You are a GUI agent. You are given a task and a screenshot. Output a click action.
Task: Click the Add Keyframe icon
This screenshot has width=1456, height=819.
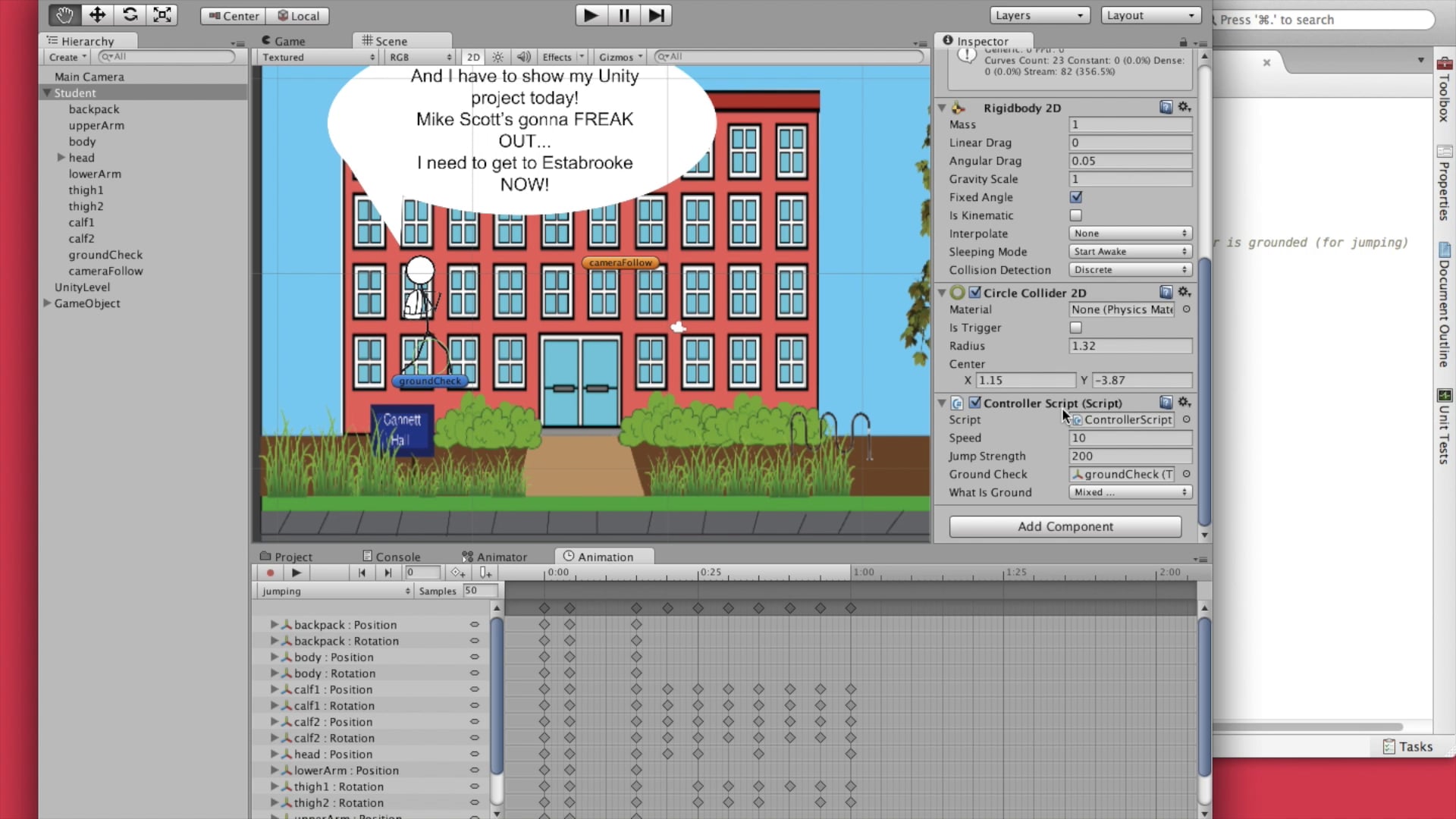coord(458,573)
